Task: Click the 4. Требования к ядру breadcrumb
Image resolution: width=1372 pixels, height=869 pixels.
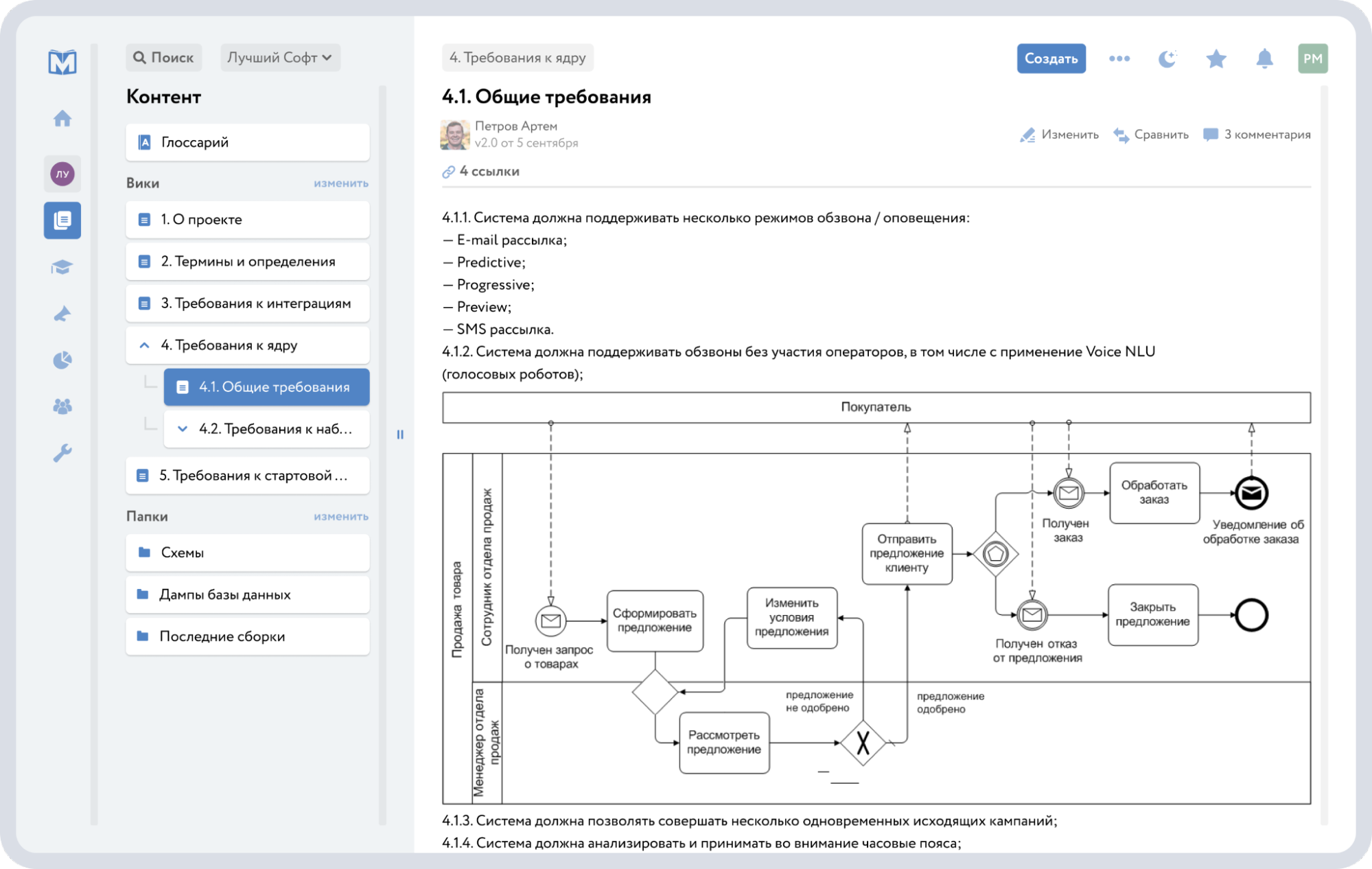Action: pyautogui.click(x=518, y=58)
